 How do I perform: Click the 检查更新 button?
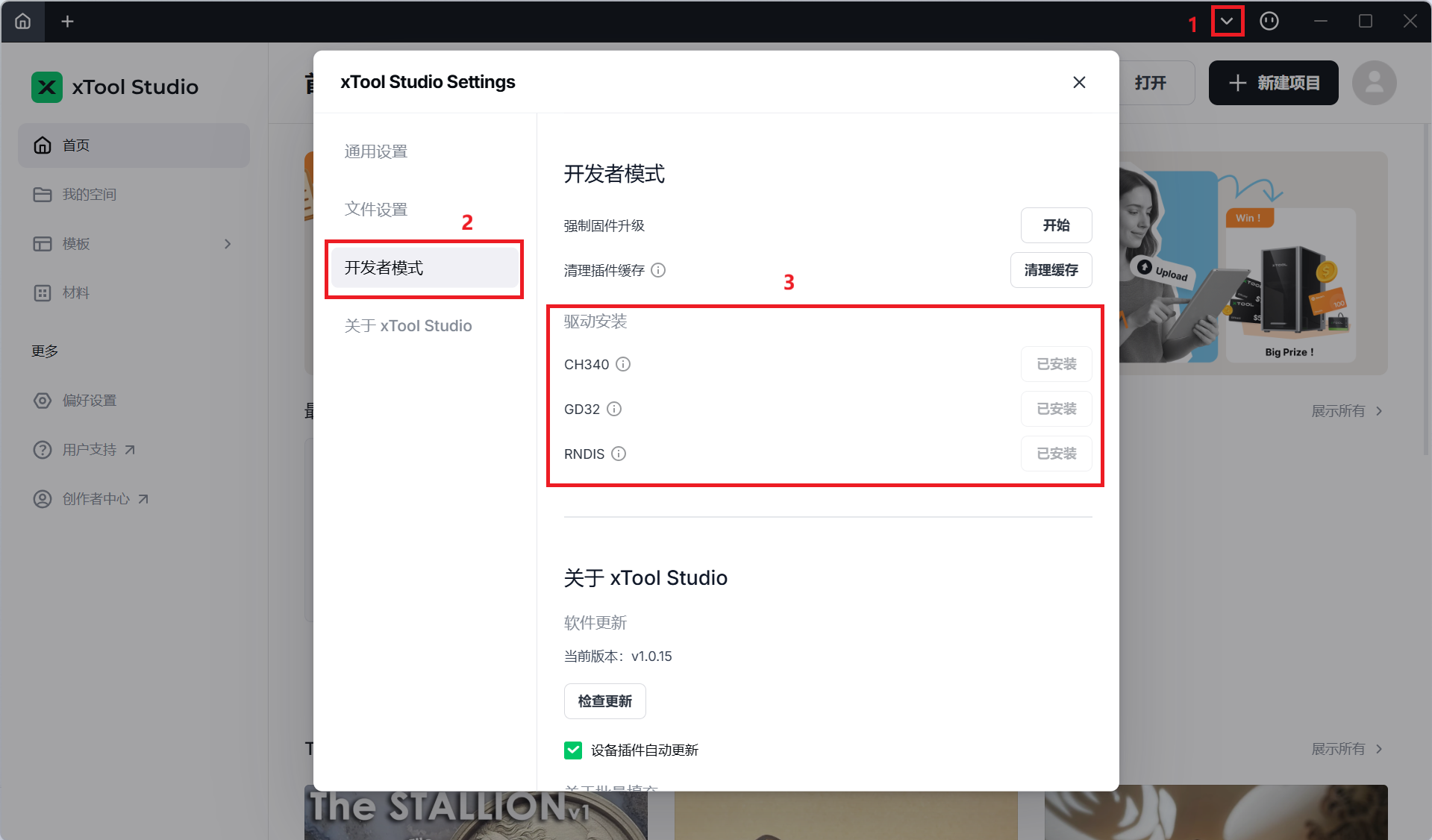604,701
